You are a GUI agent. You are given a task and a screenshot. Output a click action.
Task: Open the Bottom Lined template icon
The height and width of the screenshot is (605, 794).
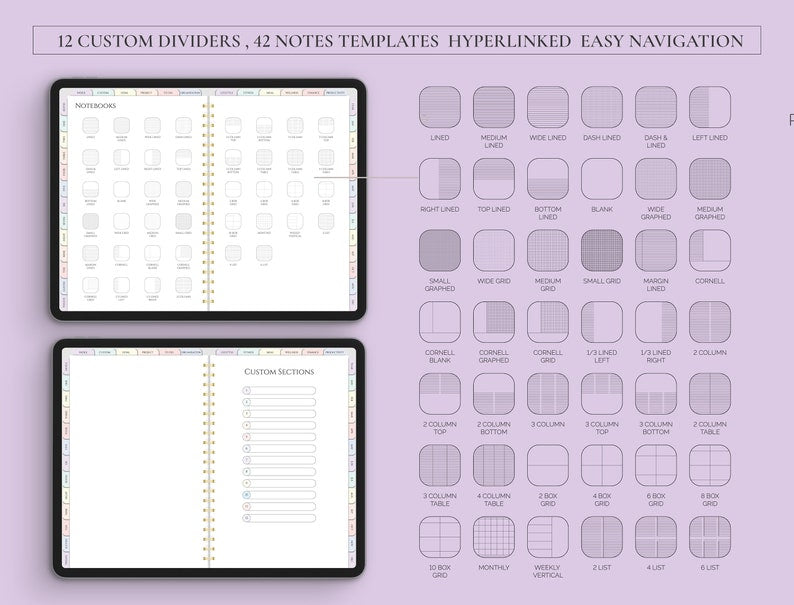[548, 179]
